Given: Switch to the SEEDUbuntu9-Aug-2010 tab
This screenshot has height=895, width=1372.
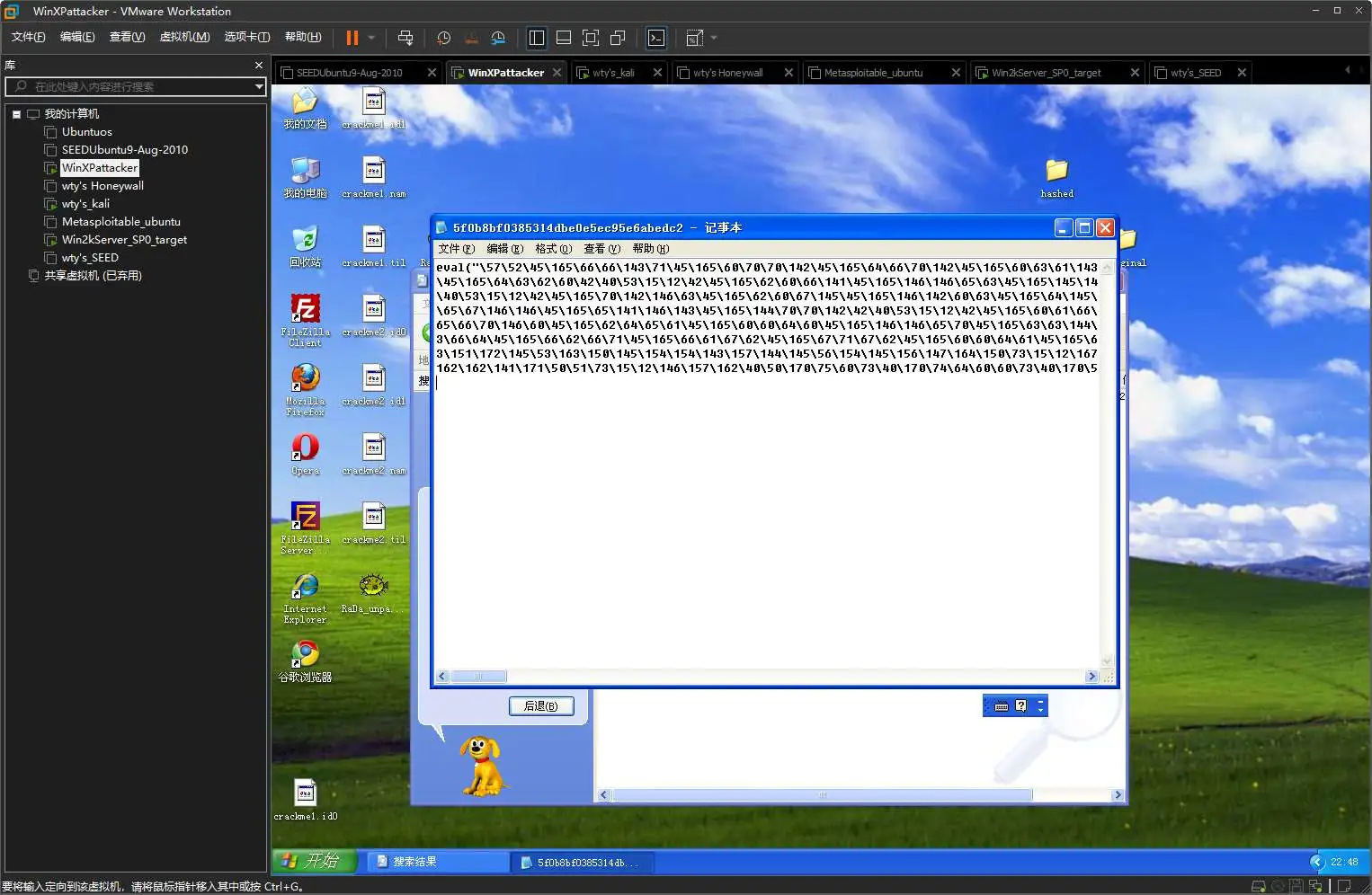Looking at the screenshot, I should (x=349, y=73).
